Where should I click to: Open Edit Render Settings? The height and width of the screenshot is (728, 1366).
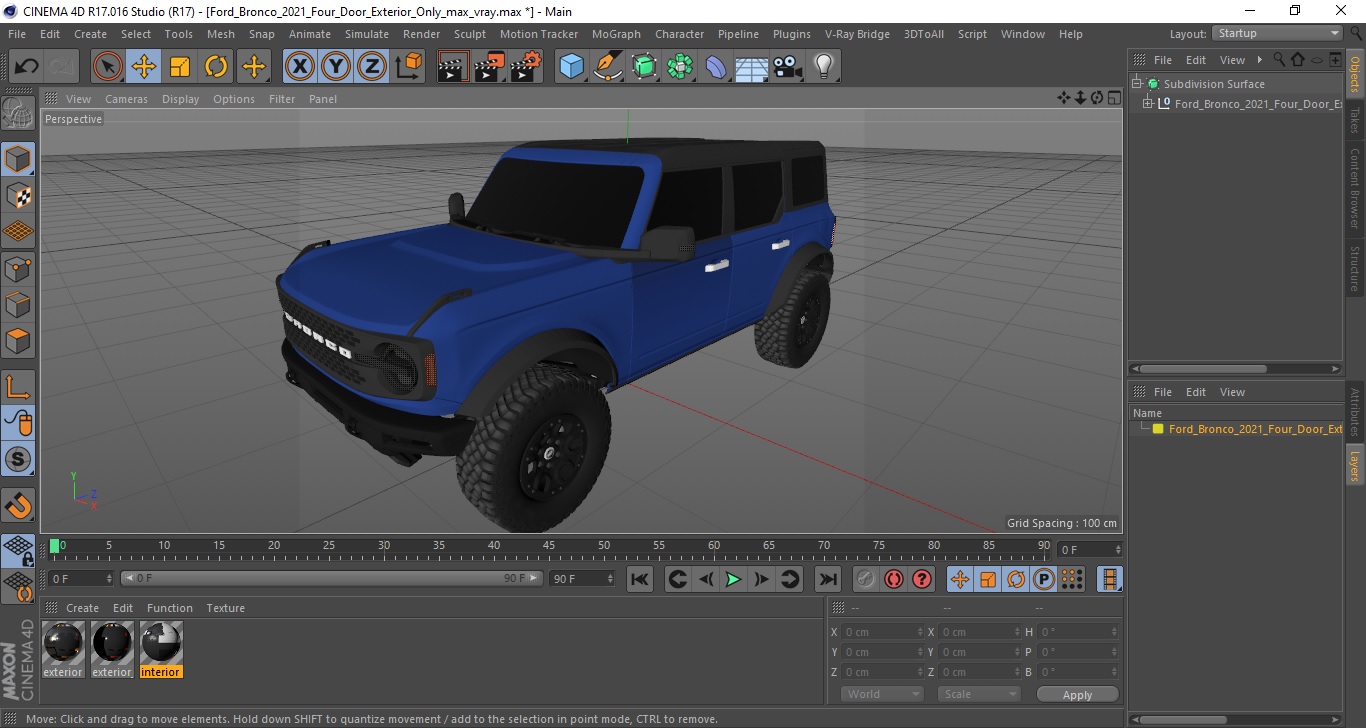point(526,67)
